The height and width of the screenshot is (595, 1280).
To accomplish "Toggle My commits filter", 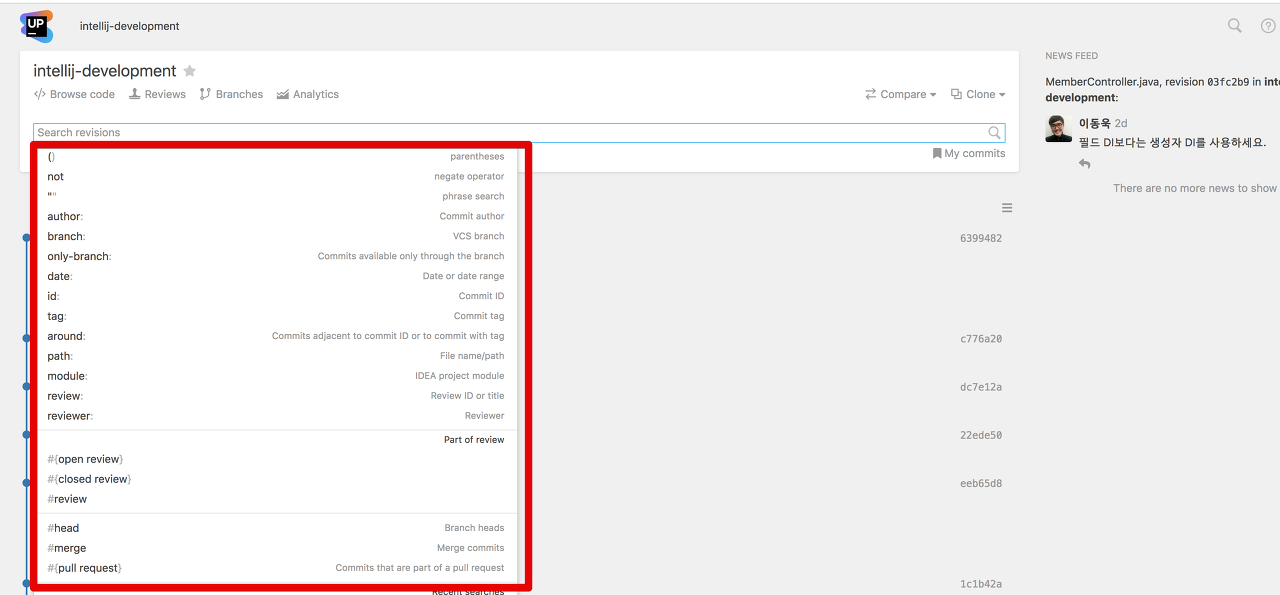I will [x=969, y=153].
